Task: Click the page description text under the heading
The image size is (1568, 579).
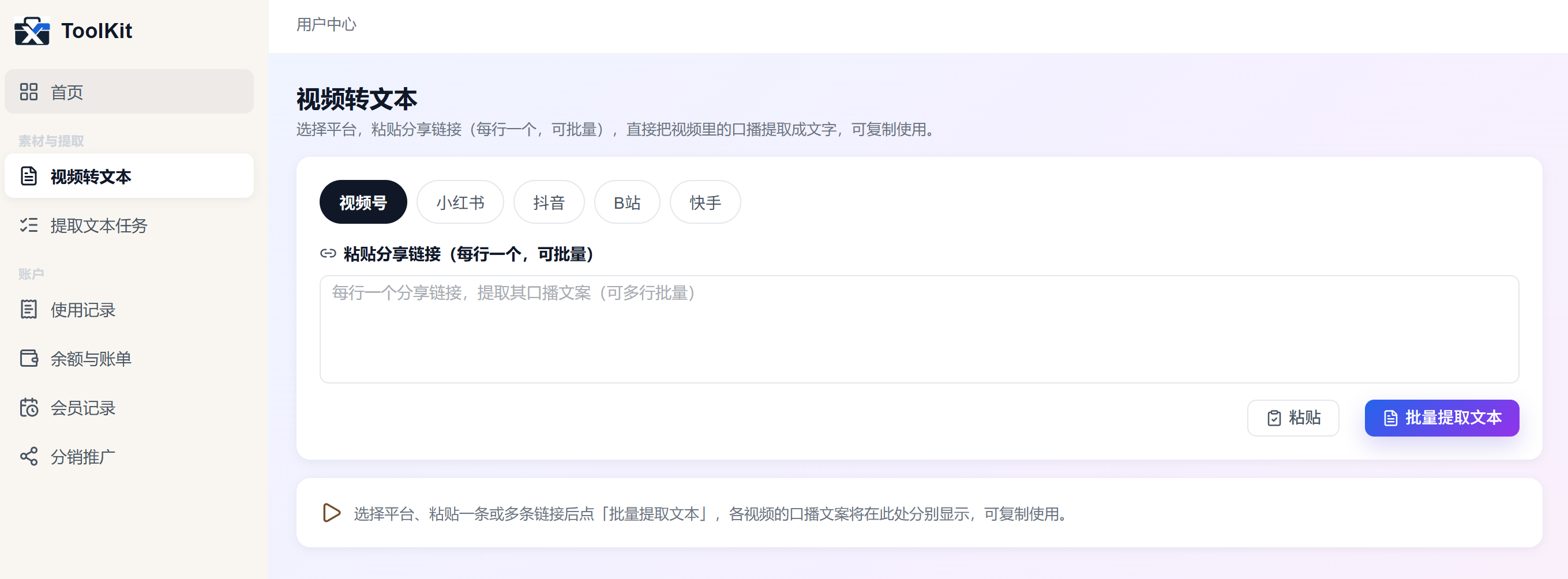Action: (x=616, y=130)
